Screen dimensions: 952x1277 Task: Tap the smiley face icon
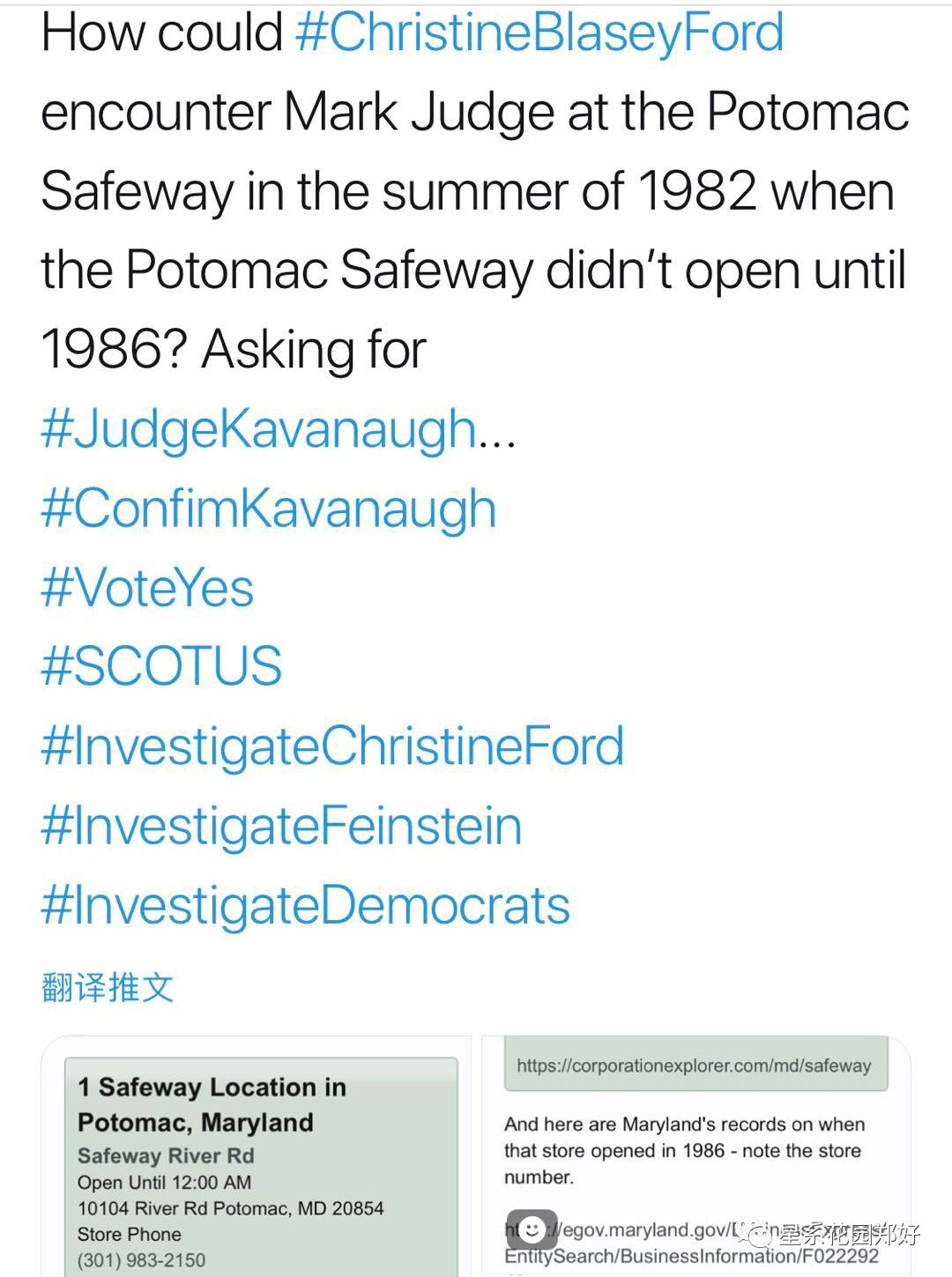pos(532,1229)
